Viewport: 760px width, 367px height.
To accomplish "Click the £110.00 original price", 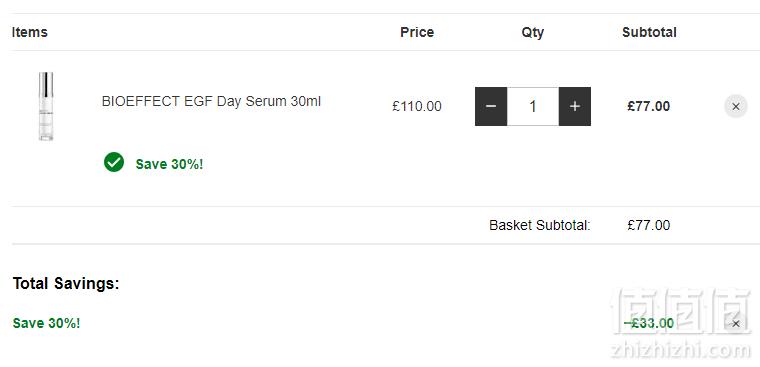I will point(417,106).
